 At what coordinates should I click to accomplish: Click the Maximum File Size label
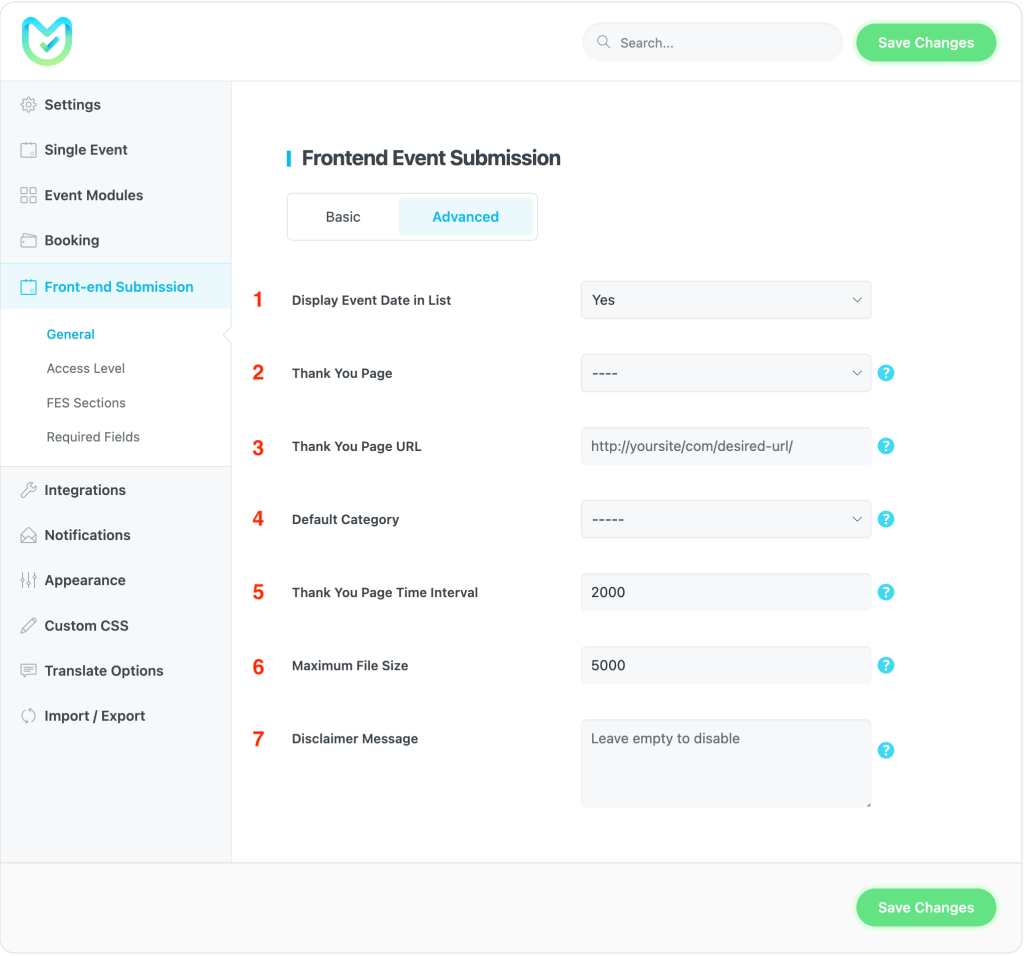(x=349, y=666)
